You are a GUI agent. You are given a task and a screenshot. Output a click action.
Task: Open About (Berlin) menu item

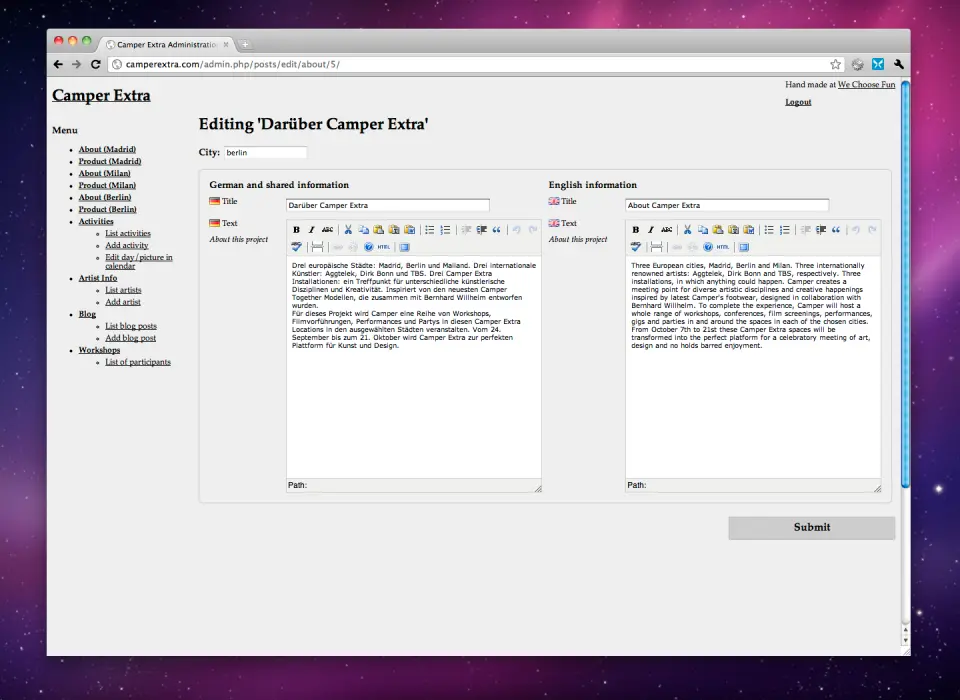105,197
